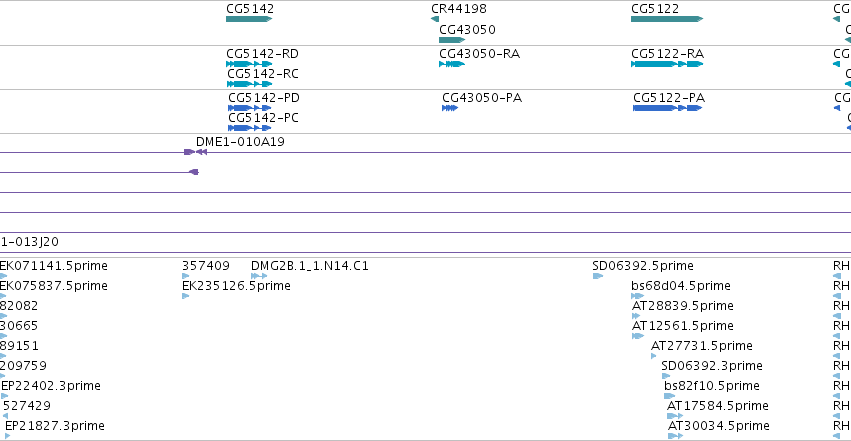Select the CG43050 gene bar glyph
The image size is (851, 441).
(452, 40)
